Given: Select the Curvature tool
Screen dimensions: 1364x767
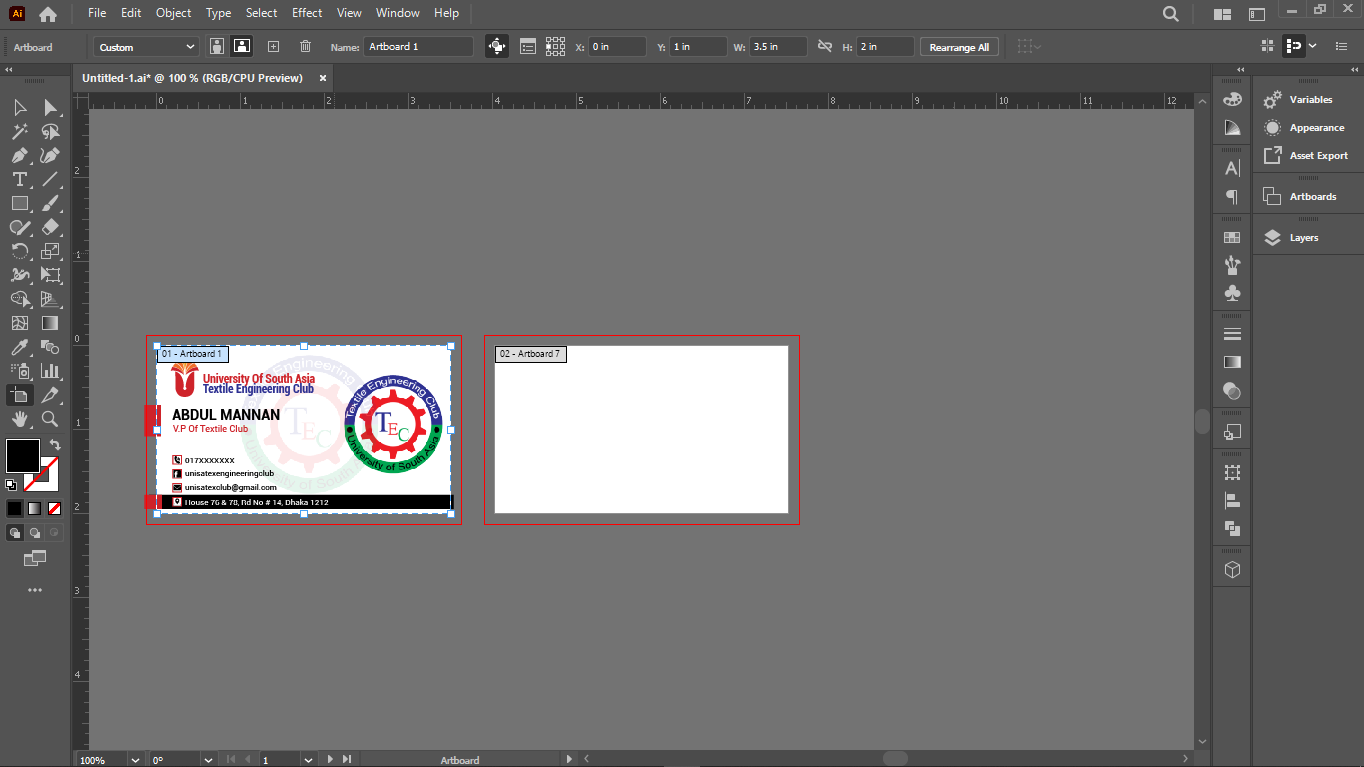Looking at the screenshot, I should (50, 155).
